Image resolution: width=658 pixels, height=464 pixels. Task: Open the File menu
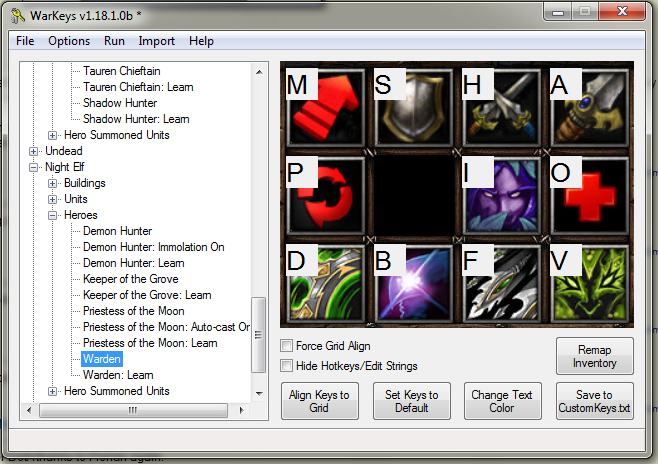[x=25, y=41]
